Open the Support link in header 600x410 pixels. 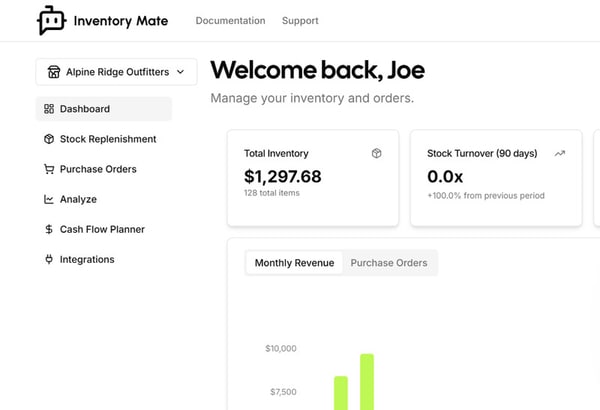click(x=300, y=21)
